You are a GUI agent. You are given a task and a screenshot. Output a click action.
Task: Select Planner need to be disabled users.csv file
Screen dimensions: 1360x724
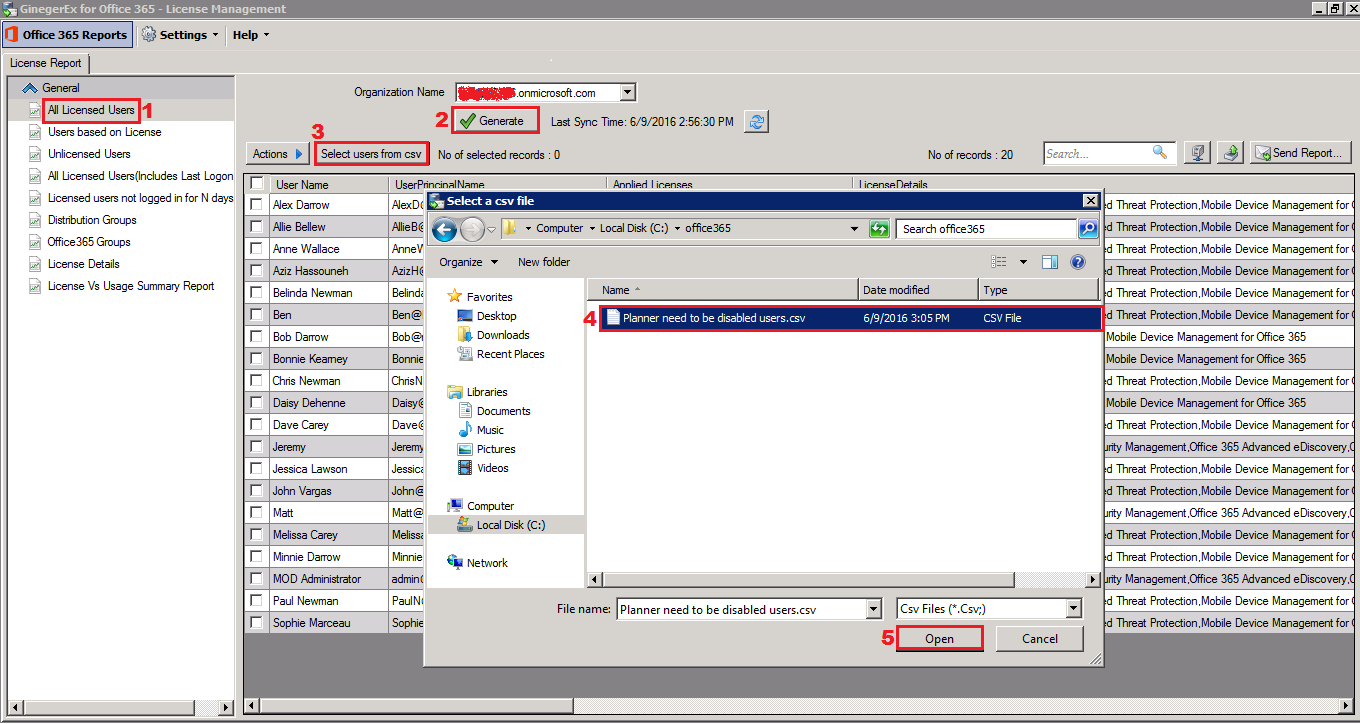coord(850,318)
